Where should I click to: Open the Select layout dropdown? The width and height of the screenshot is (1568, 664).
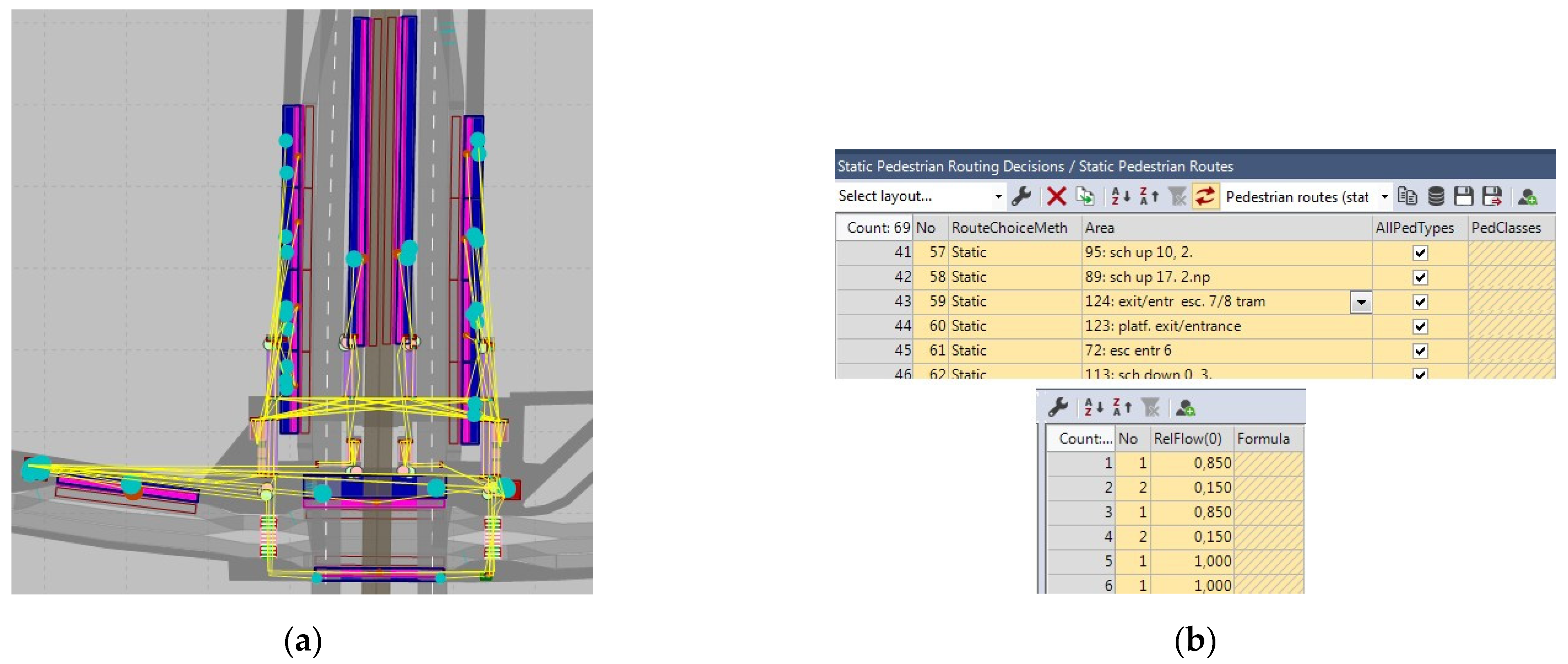click(x=998, y=197)
